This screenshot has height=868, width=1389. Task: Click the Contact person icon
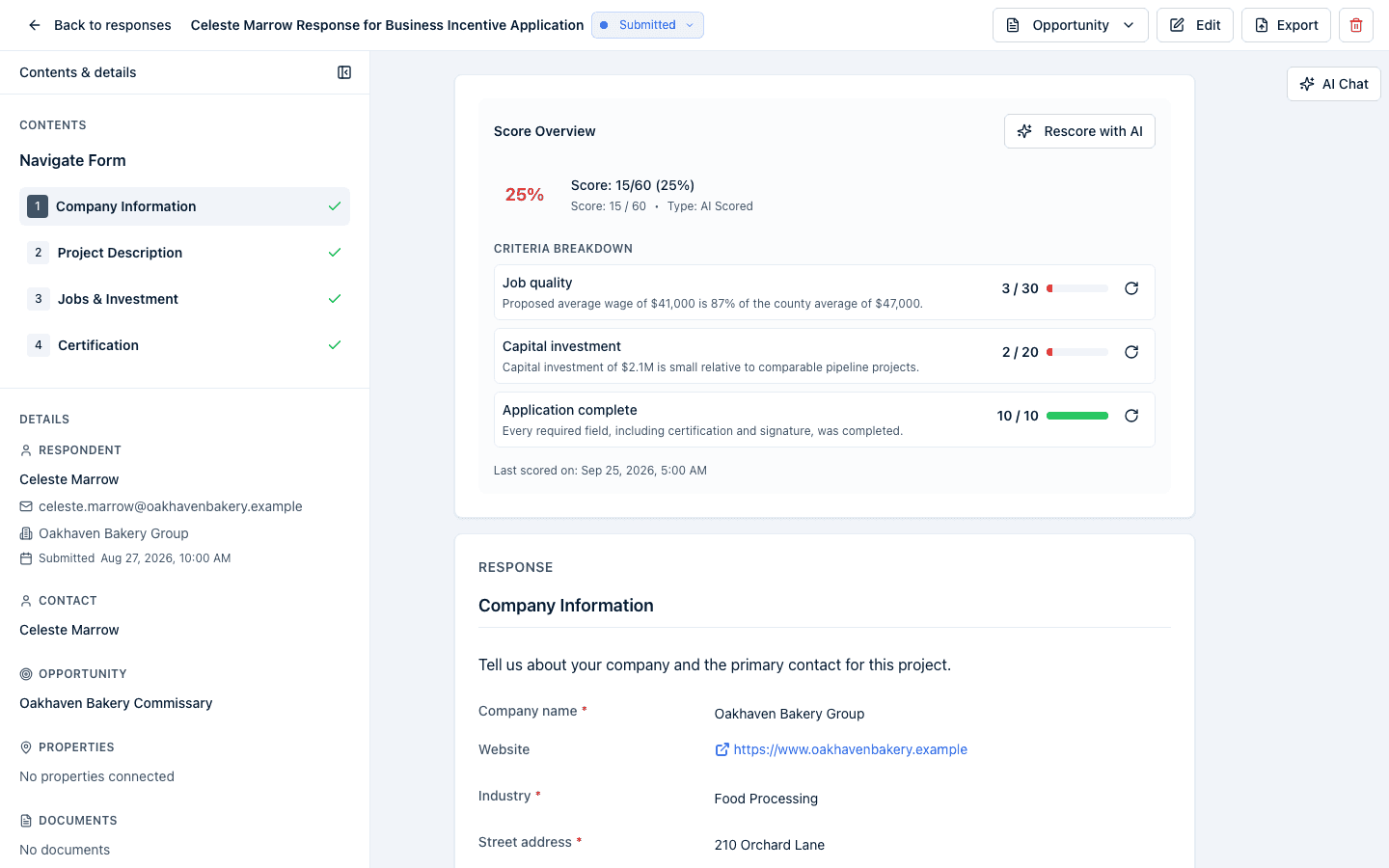(26, 601)
